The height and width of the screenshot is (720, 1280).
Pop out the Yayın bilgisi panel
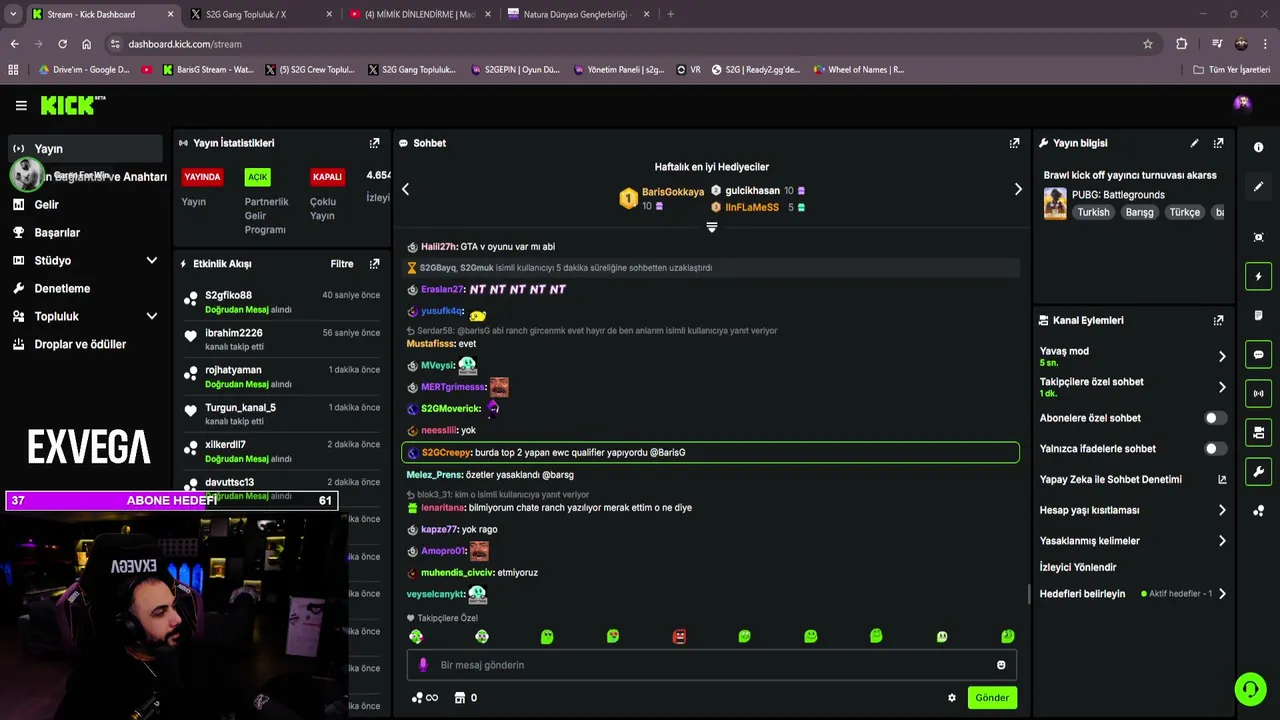tap(1218, 143)
